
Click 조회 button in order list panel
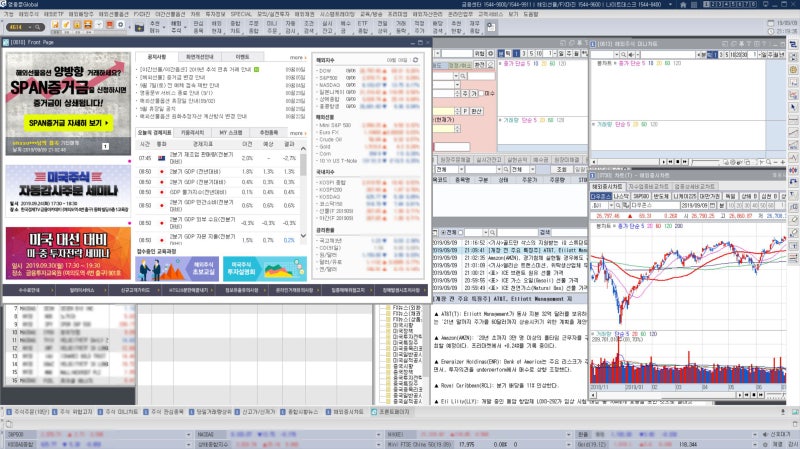[561, 169]
